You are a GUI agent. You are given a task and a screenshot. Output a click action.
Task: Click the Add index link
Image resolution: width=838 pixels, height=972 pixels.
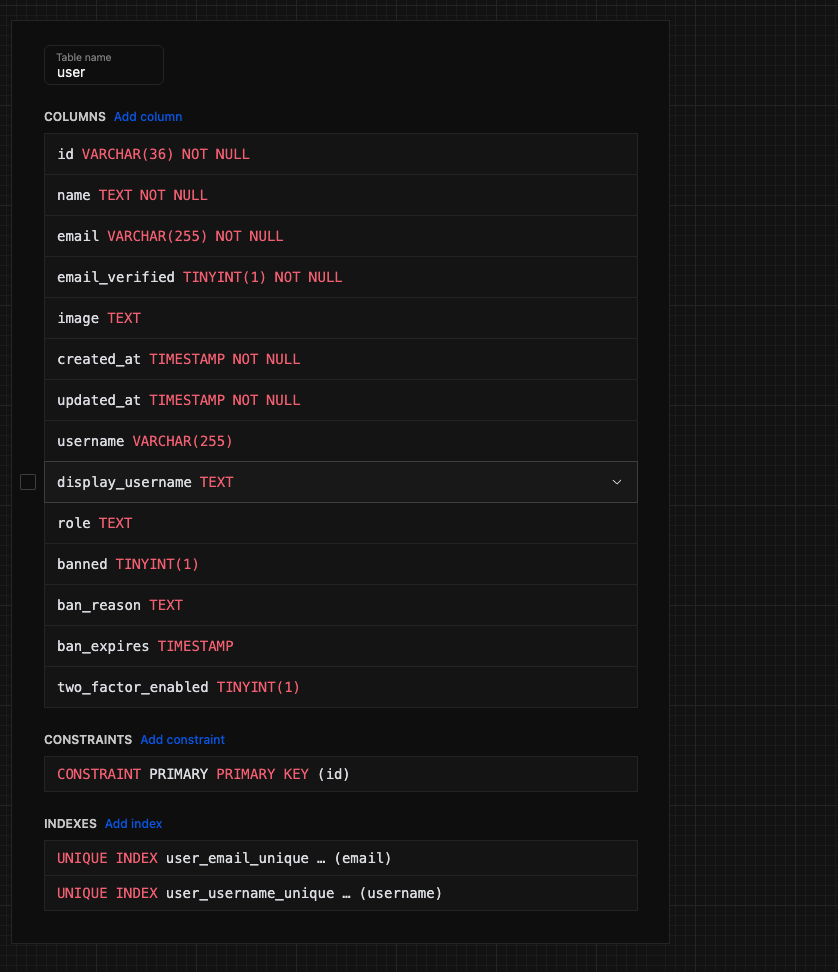click(133, 824)
